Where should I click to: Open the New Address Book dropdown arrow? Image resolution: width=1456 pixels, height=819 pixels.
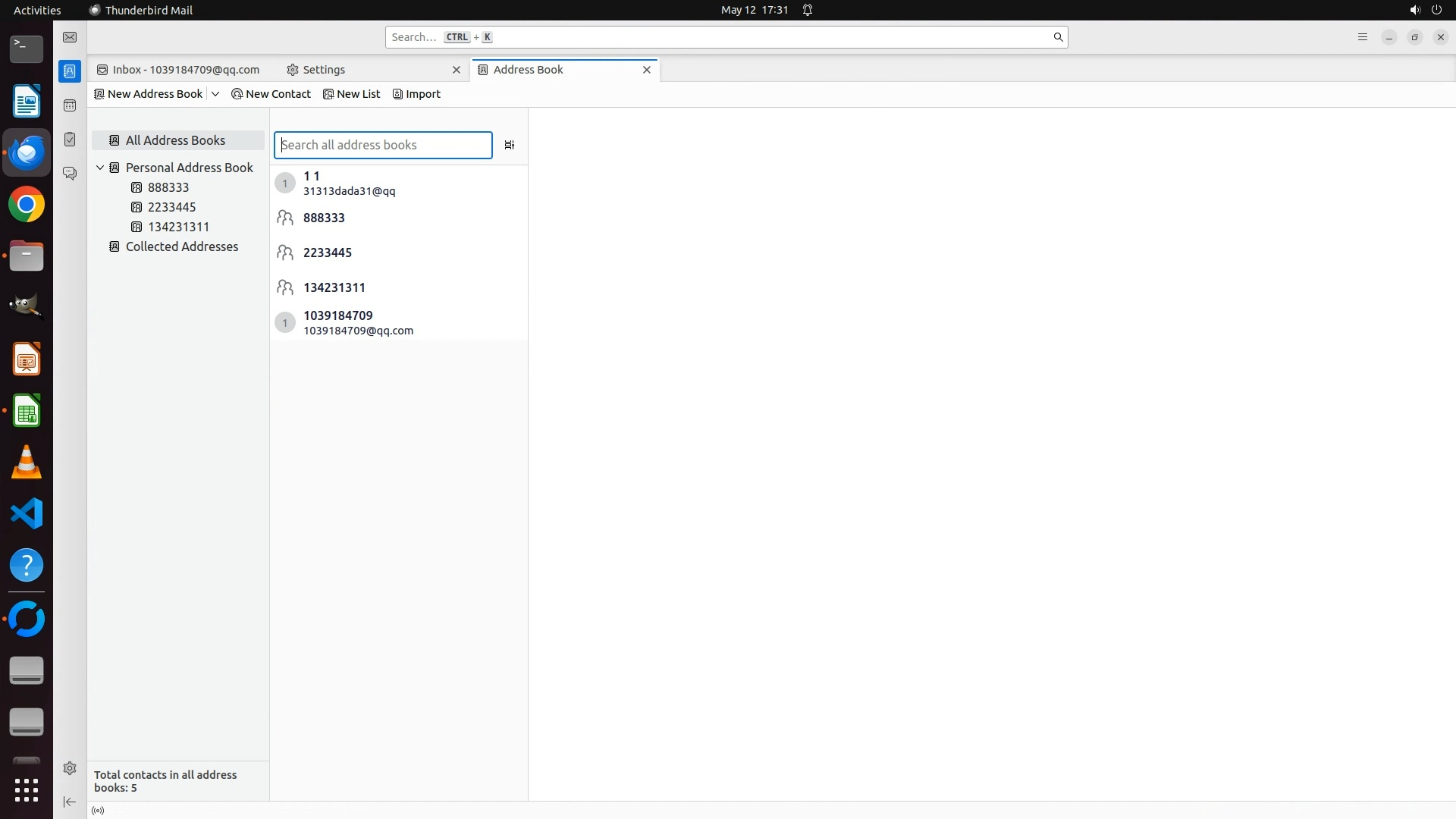pyautogui.click(x=215, y=94)
